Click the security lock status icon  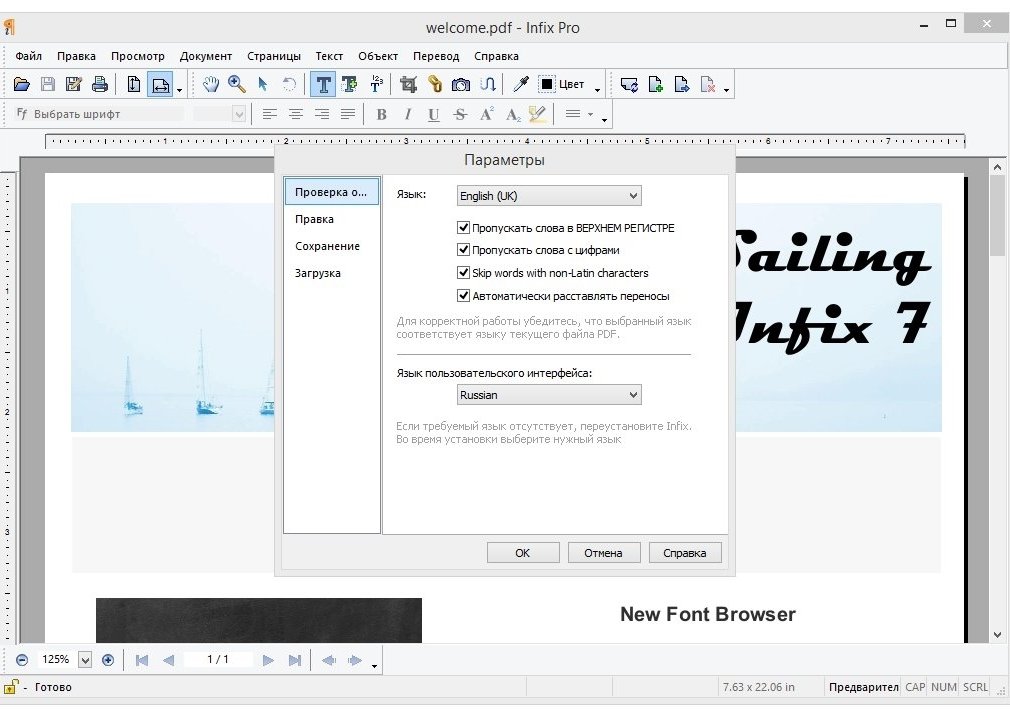point(10,687)
